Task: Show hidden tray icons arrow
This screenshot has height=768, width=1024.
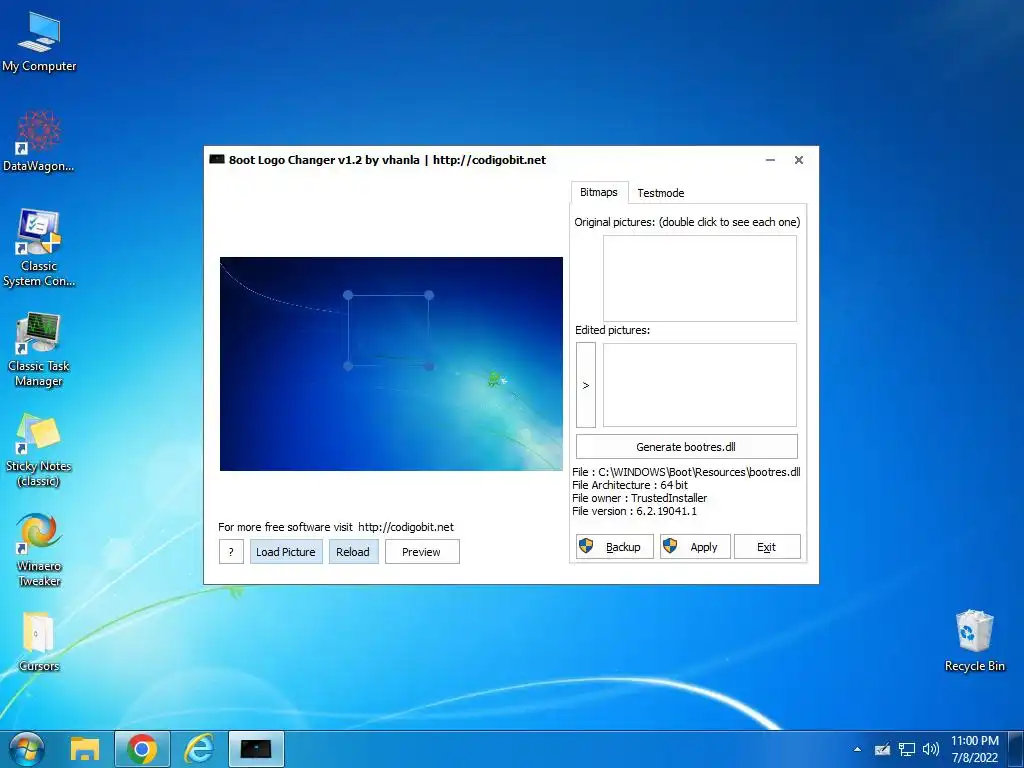Action: tap(857, 749)
